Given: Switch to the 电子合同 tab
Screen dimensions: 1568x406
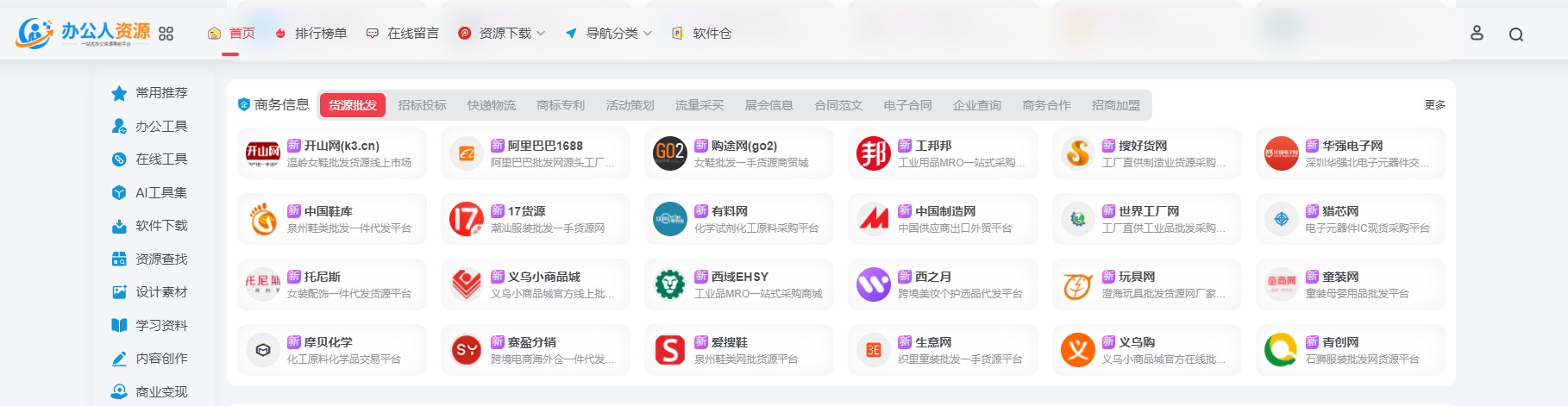Looking at the screenshot, I should [907, 105].
